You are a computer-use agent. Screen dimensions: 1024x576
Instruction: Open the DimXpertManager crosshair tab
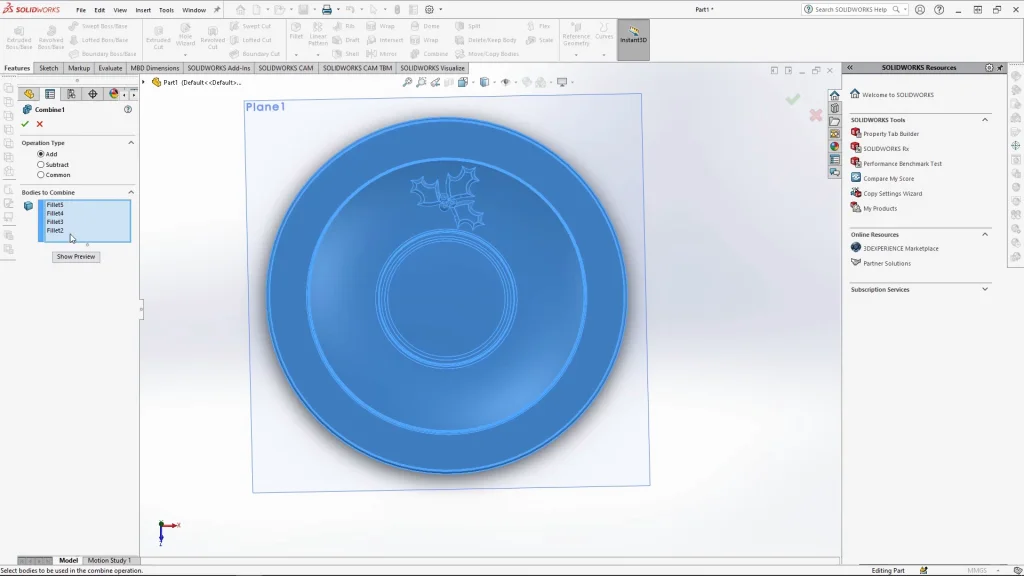[92, 94]
